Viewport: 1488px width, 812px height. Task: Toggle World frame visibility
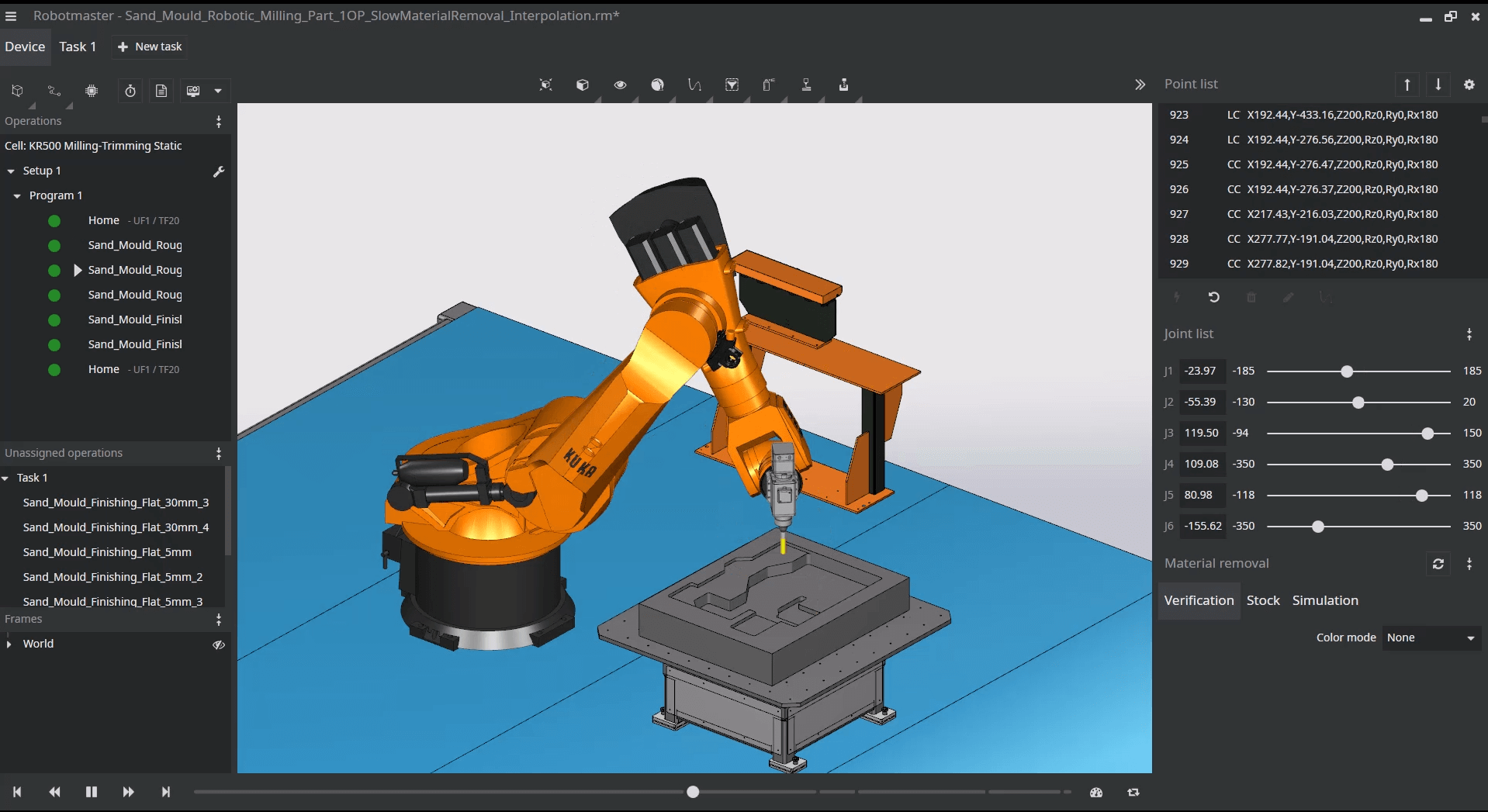point(219,644)
